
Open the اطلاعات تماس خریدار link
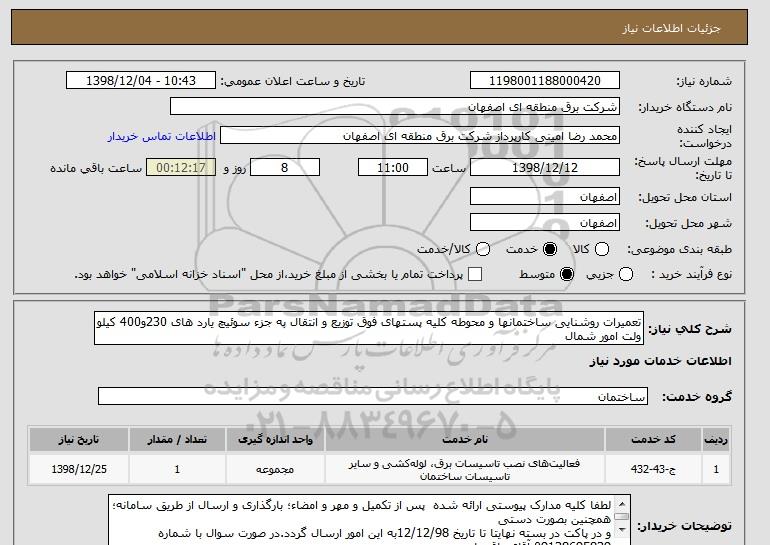pos(162,136)
